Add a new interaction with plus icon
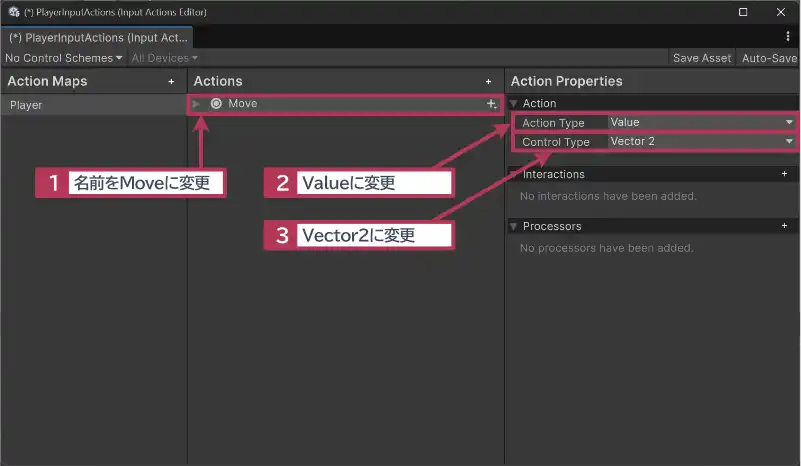 pos(784,174)
